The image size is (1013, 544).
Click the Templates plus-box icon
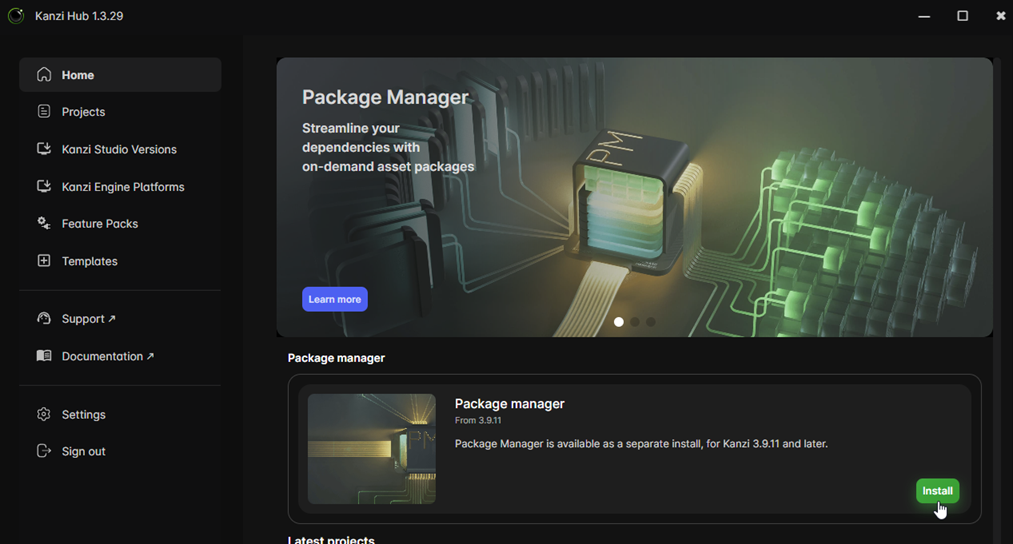[x=44, y=260]
